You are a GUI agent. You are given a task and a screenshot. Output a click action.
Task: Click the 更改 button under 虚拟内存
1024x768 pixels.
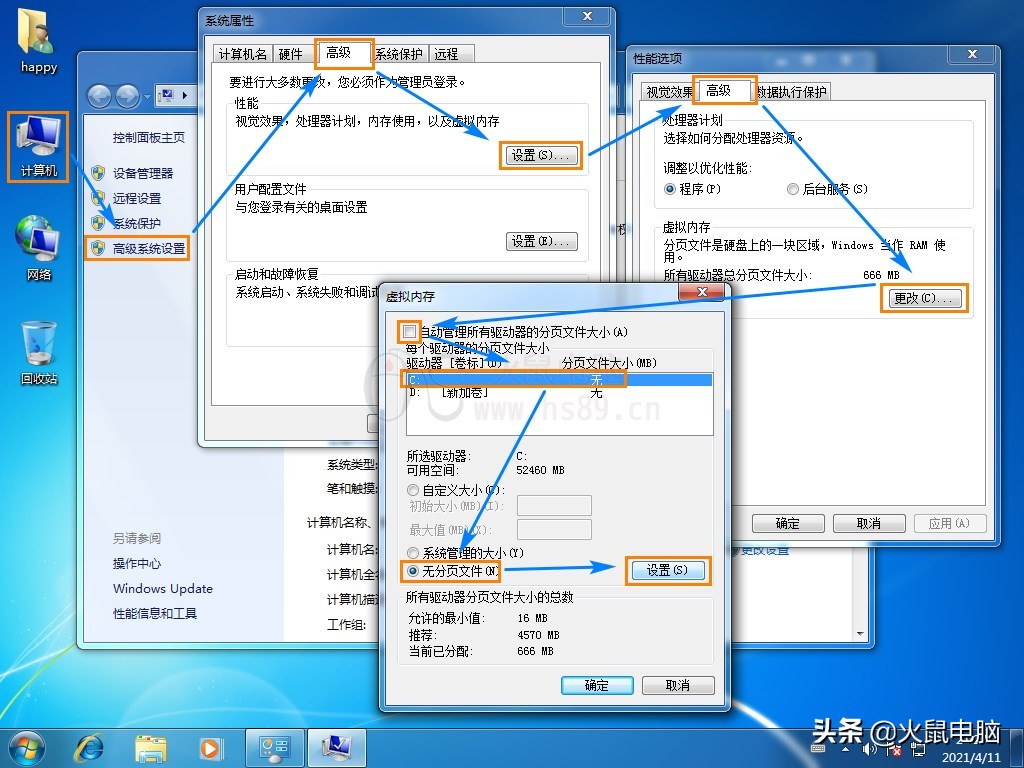924,298
